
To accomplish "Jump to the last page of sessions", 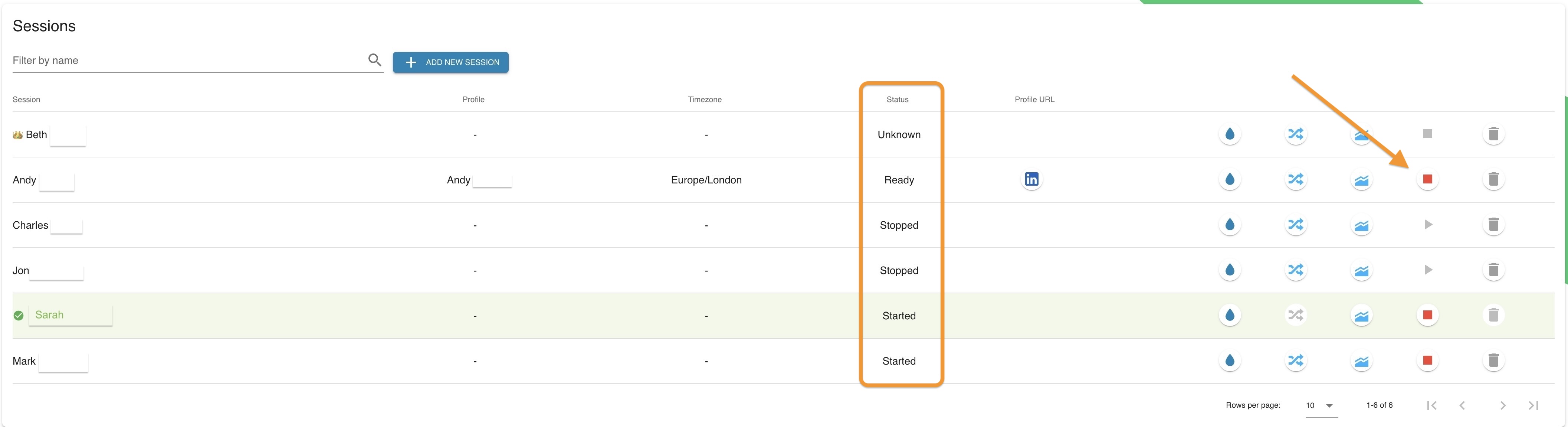I will (x=1533, y=406).
